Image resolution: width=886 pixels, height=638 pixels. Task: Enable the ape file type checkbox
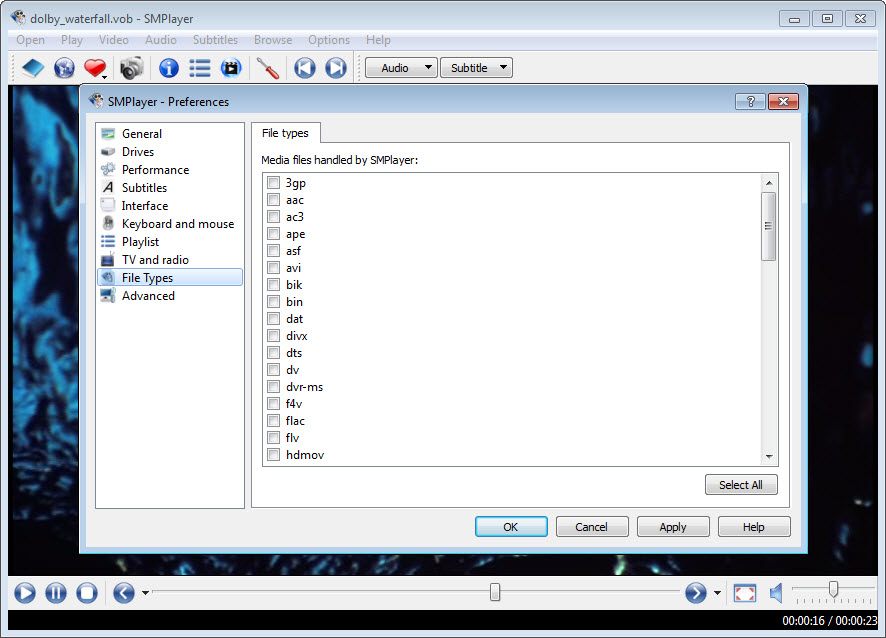pos(273,233)
